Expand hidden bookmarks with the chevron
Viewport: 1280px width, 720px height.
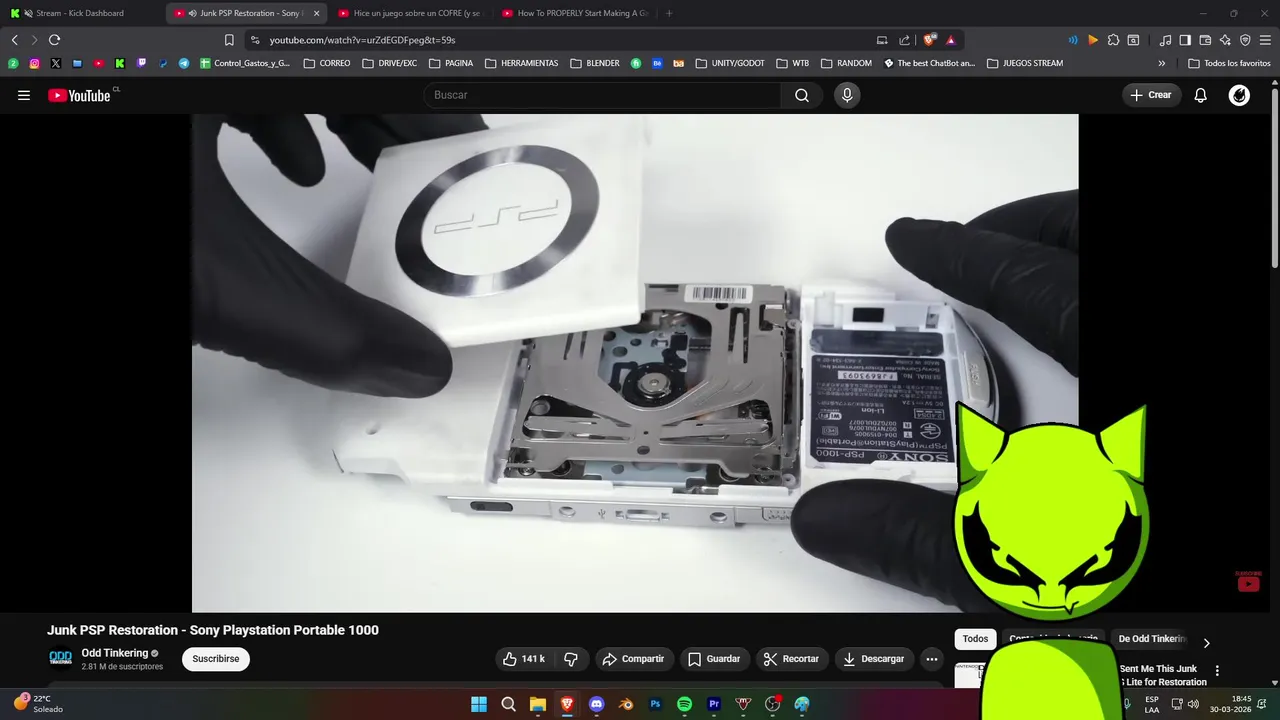pos(1161,63)
